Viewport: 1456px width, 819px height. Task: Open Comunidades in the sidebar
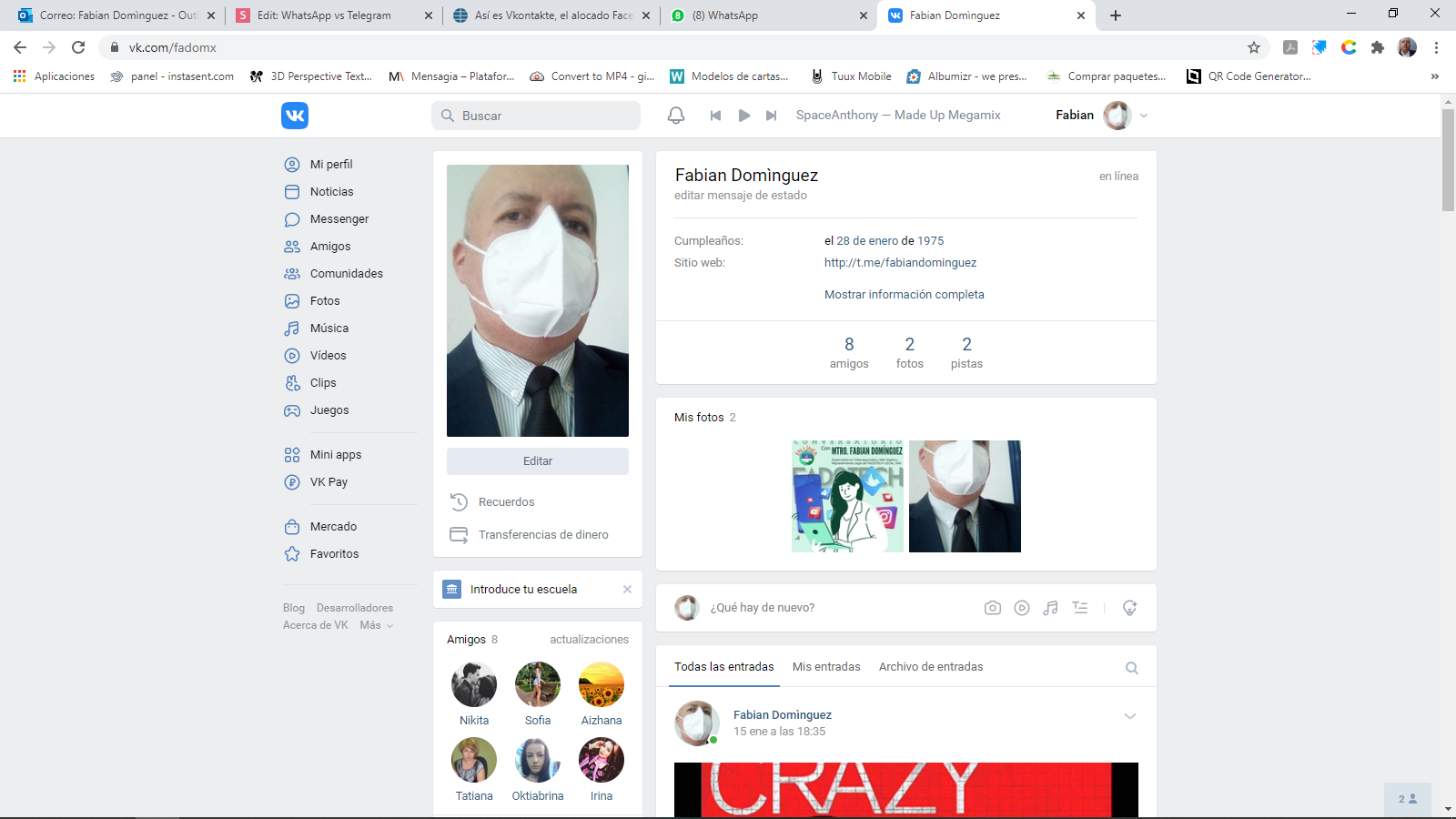pyautogui.click(x=346, y=274)
